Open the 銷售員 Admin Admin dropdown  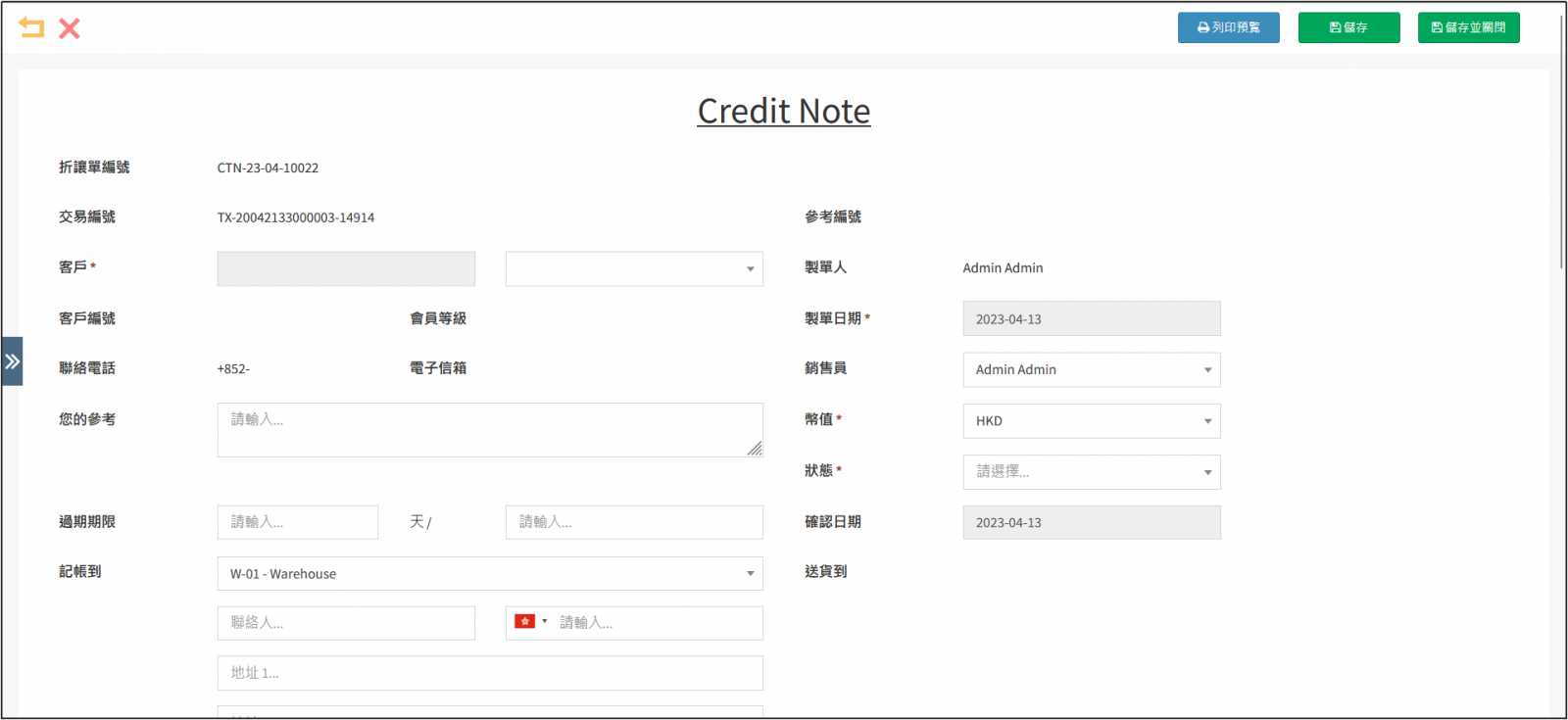pyautogui.click(x=1091, y=369)
